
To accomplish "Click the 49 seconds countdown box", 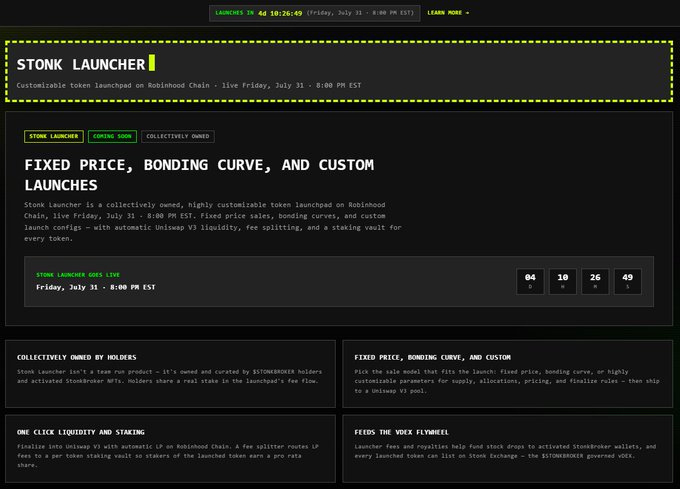I will (x=628, y=281).
